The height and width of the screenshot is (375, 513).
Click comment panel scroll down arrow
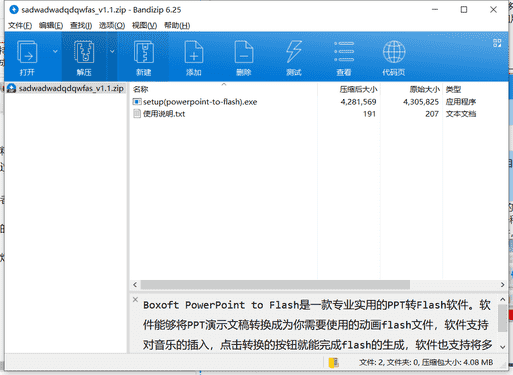[x=502, y=347]
